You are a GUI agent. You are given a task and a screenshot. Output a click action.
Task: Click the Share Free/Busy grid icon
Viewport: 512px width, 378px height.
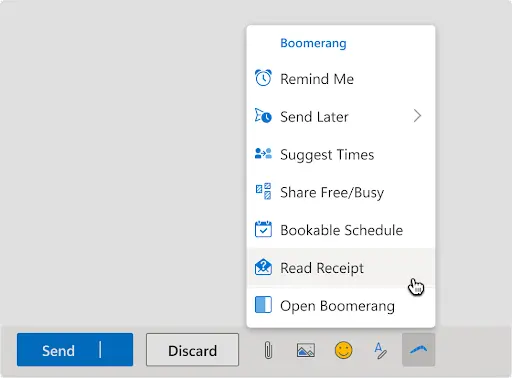263,191
